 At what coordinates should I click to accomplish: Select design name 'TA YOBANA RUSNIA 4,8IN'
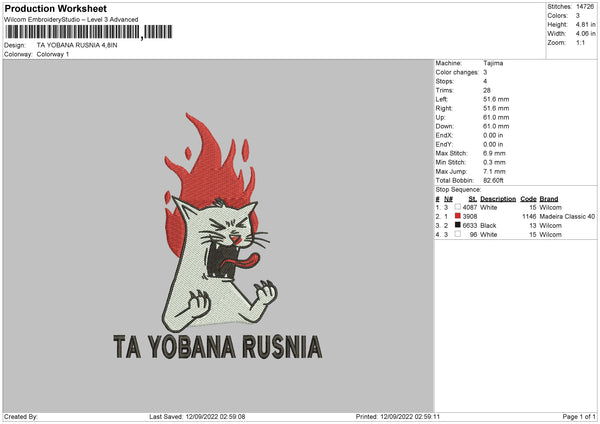(x=77, y=45)
